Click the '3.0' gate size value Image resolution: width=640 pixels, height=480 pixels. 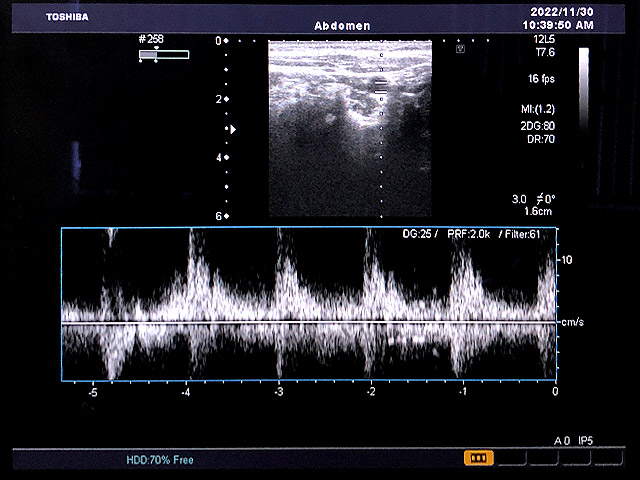coord(519,199)
